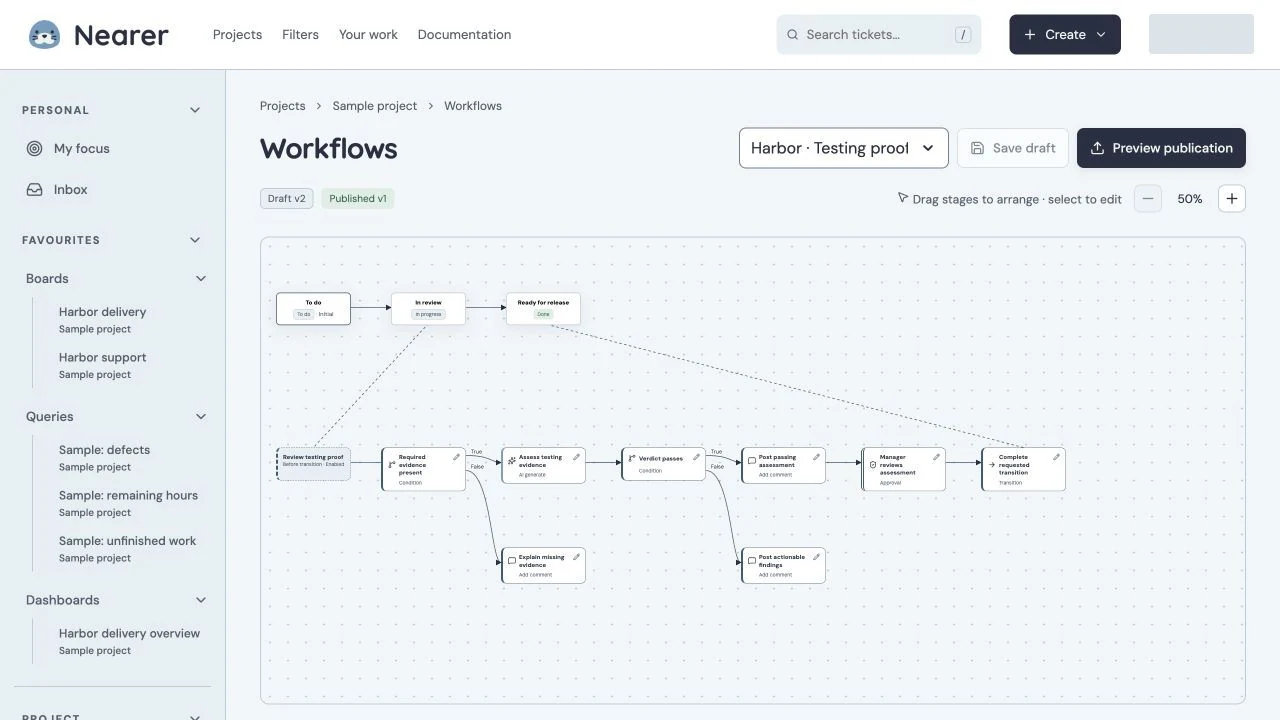Click the Save draft button

[1012, 148]
